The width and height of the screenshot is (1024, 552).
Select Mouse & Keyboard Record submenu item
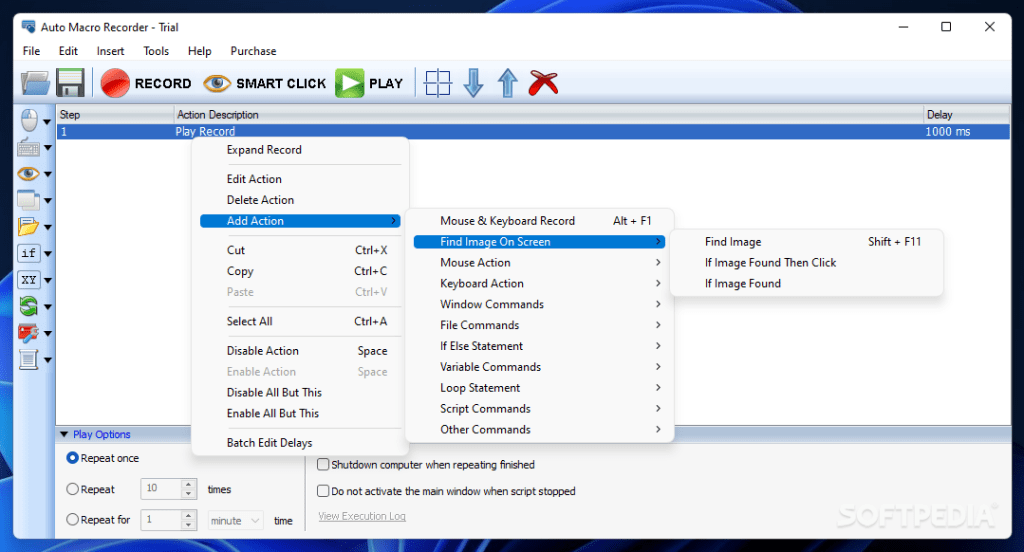(x=539, y=221)
